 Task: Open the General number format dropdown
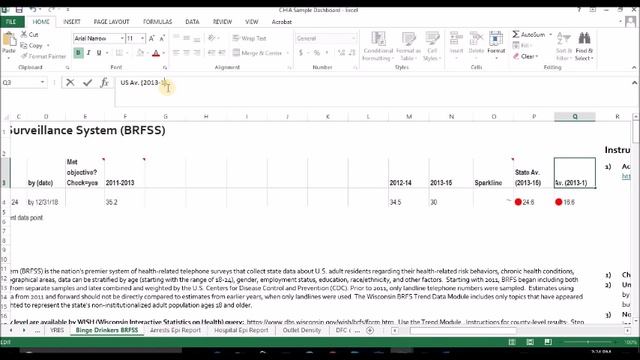coord(353,38)
